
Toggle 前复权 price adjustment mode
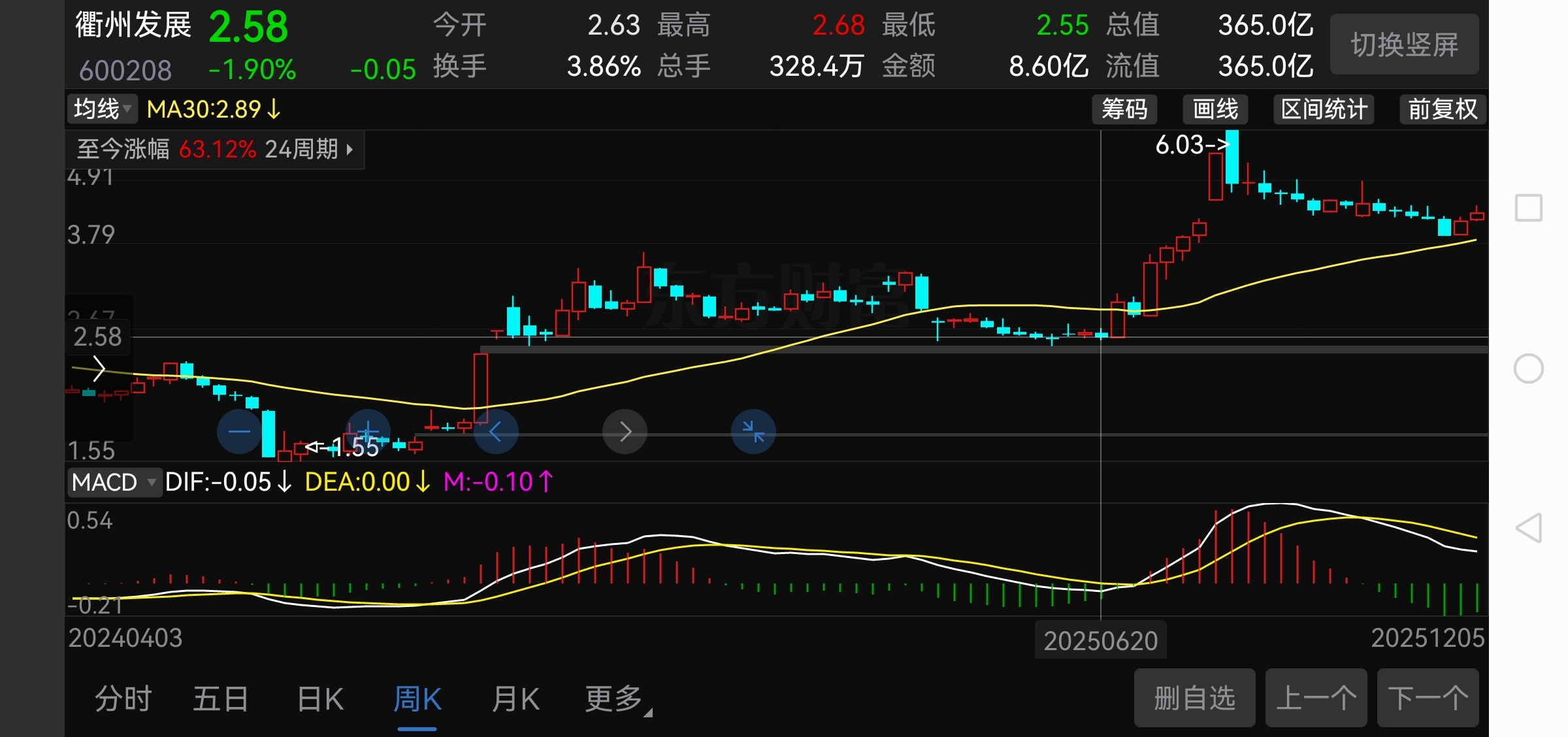pos(1442,109)
